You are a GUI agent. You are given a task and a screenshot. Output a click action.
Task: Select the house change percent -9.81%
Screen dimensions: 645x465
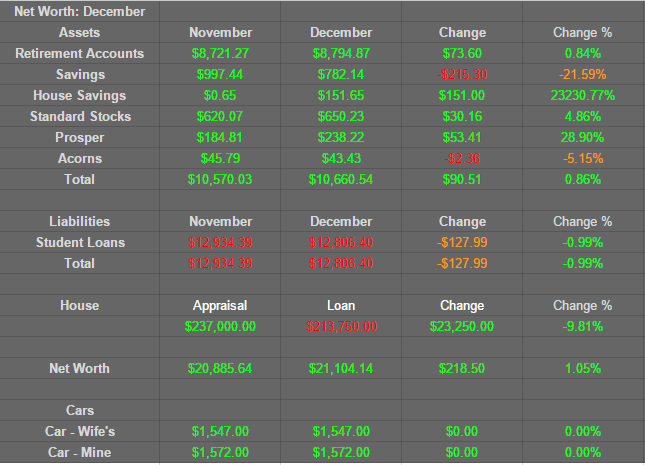coord(583,326)
